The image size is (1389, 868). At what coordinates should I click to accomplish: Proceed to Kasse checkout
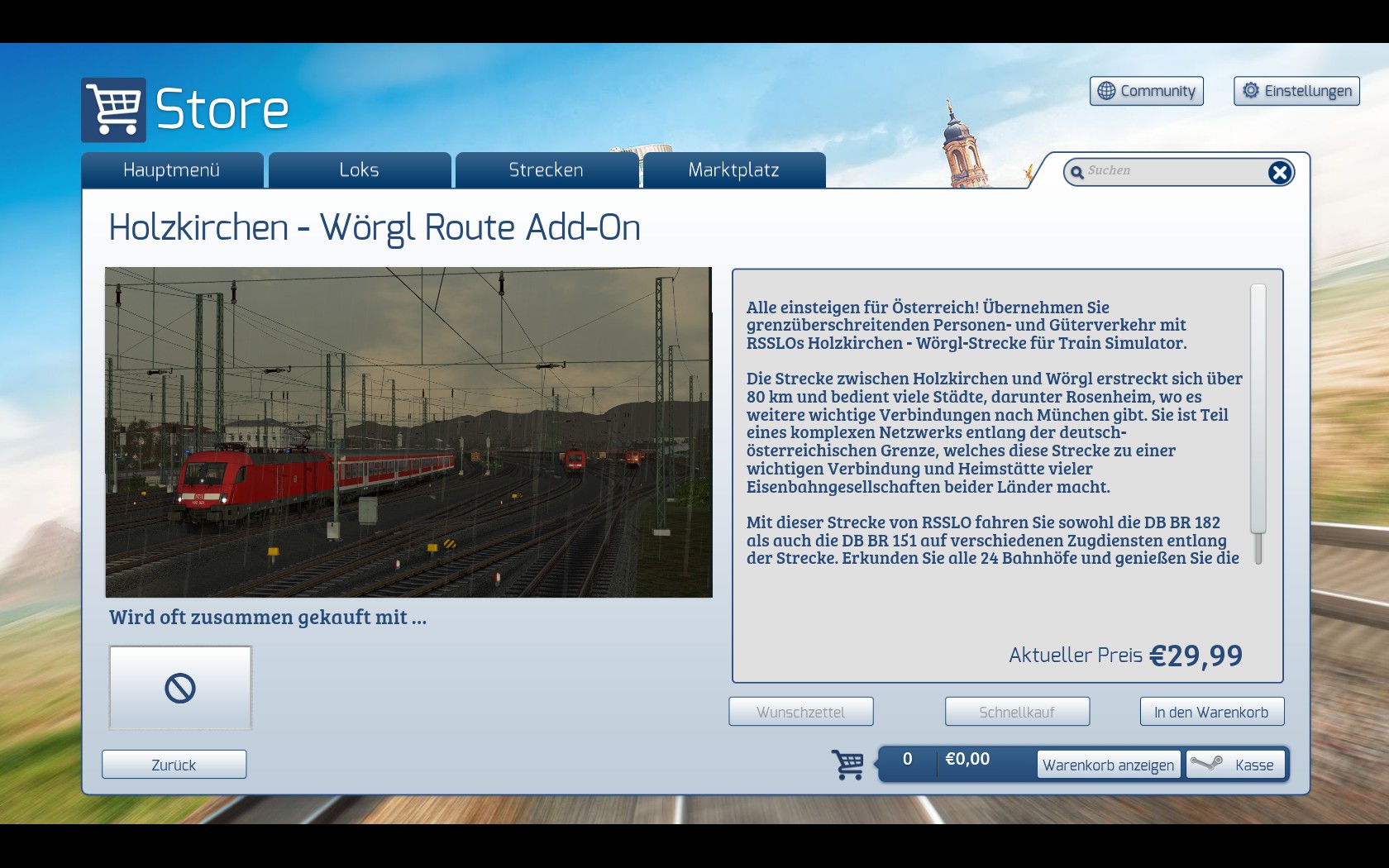pyautogui.click(x=1236, y=765)
